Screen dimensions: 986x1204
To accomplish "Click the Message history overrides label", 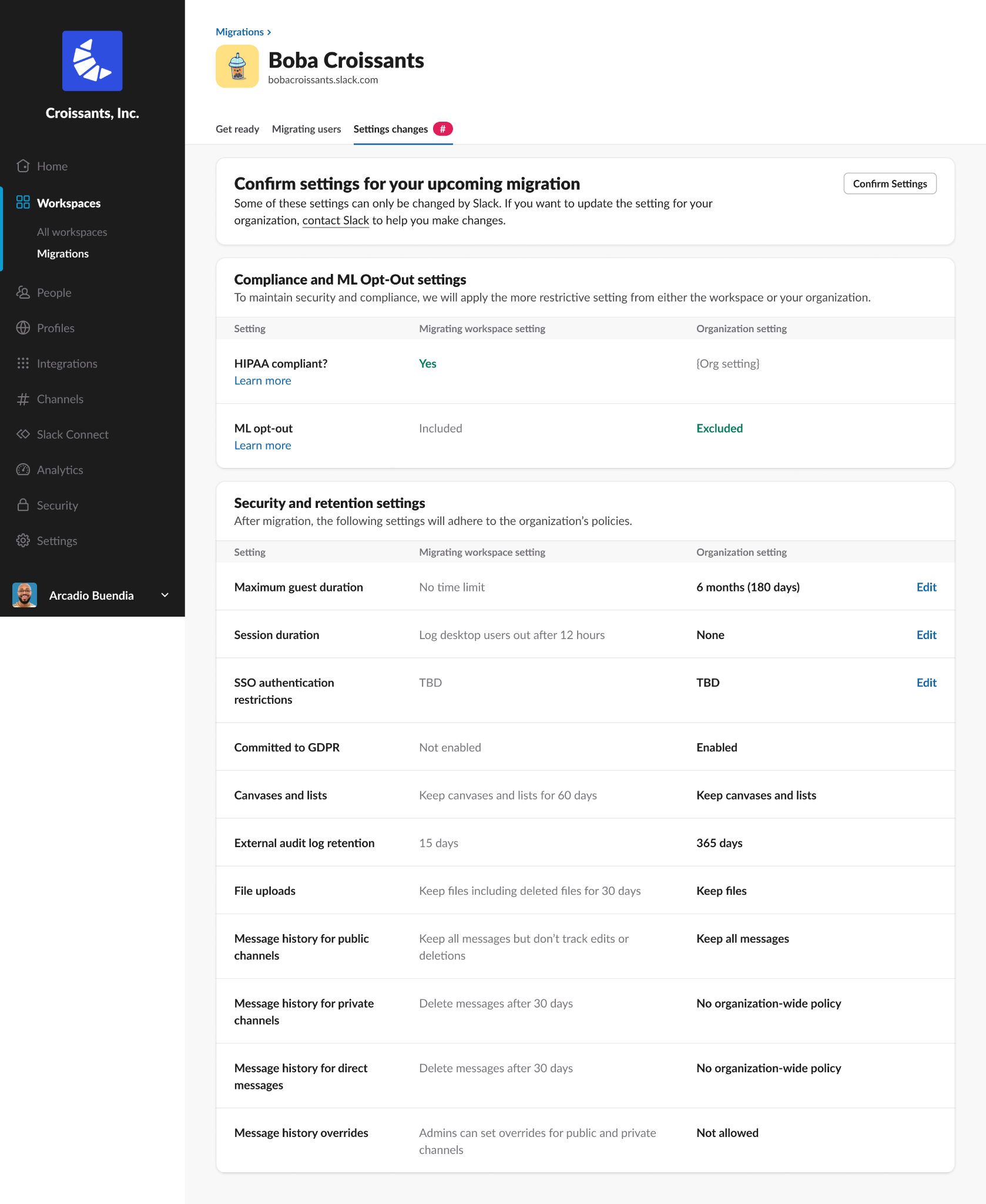I will 301,1133.
